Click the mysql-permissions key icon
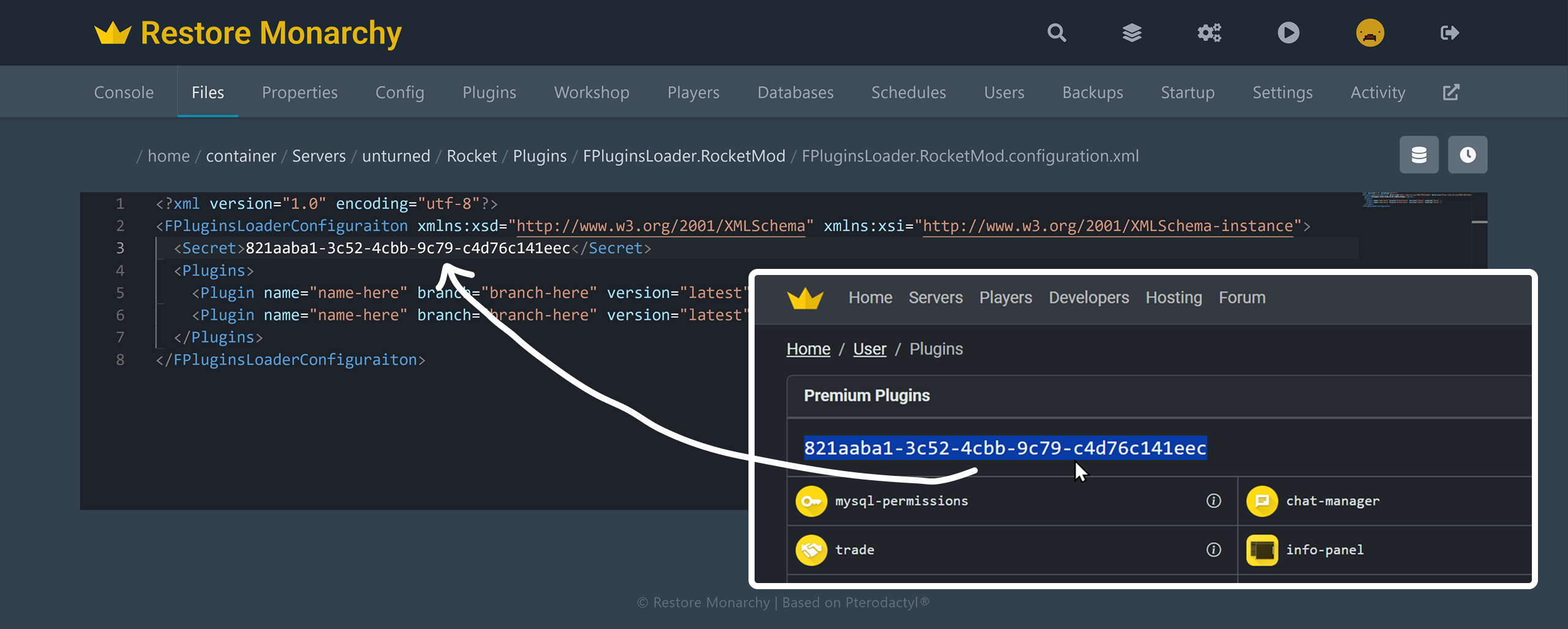This screenshot has height=629, width=1568. 812,500
